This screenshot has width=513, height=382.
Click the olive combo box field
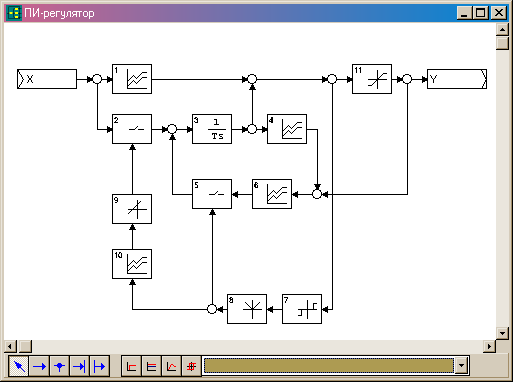[329, 366]
